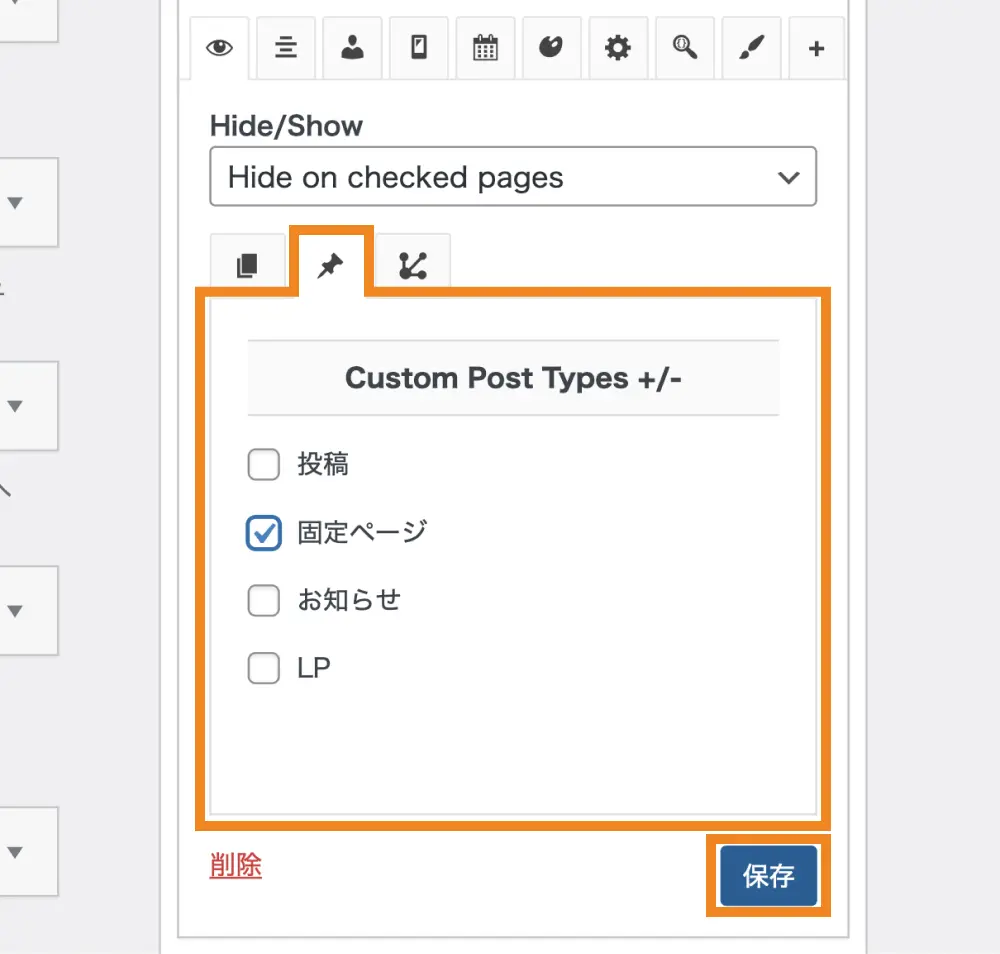
Task: Open the gear settings tab
Action: tap(618, 48)
